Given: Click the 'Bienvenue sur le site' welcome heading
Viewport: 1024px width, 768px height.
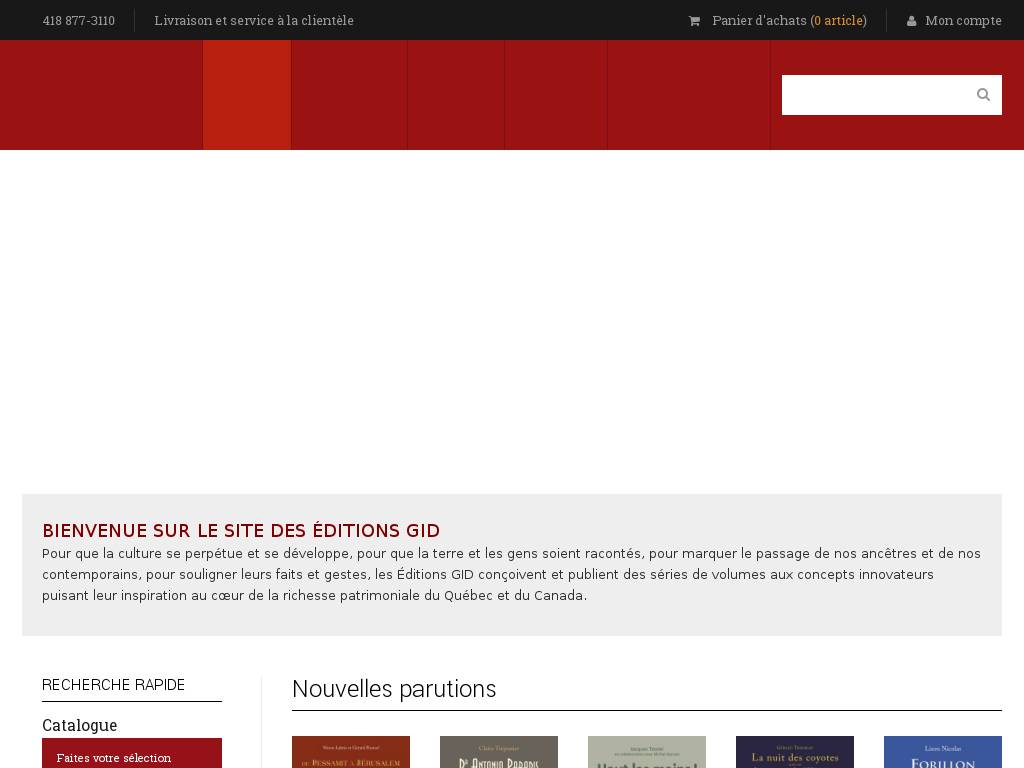Looking at the screenshot, I should coord(241,531).
